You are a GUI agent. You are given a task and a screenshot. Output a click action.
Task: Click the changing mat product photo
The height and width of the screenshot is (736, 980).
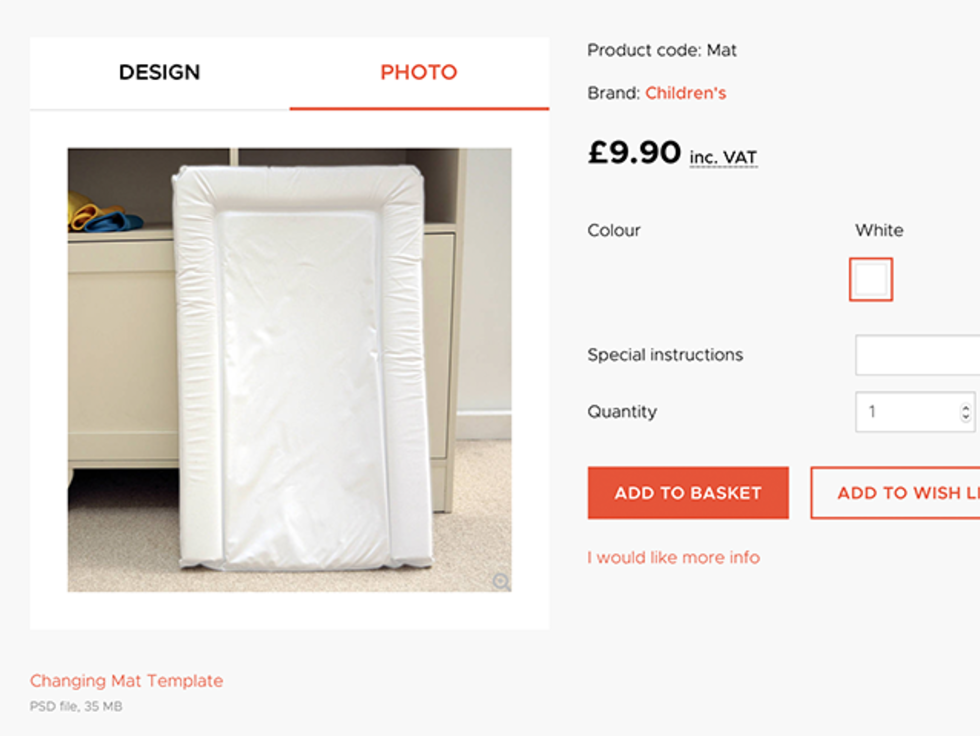[x=290, y=370]
